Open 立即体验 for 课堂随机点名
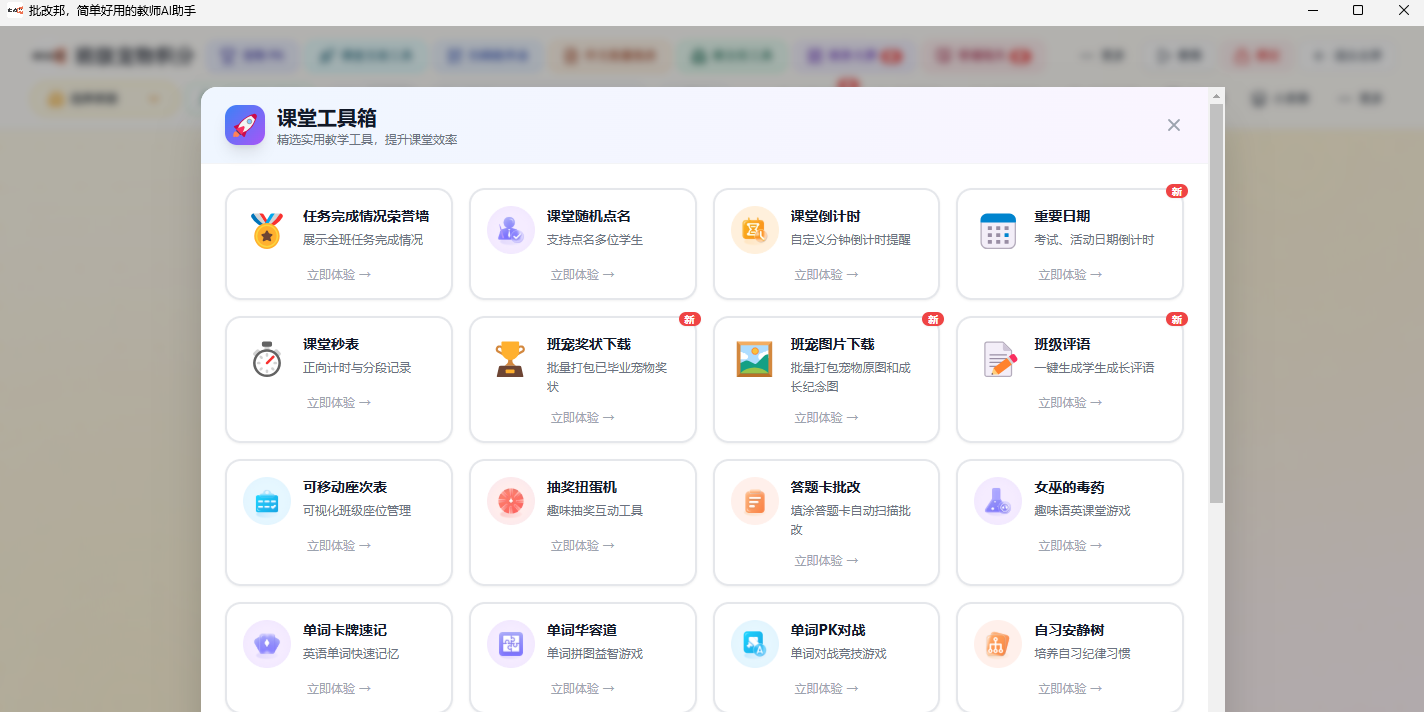Screen dimensions: 1424x712 [x=583, y=274]
